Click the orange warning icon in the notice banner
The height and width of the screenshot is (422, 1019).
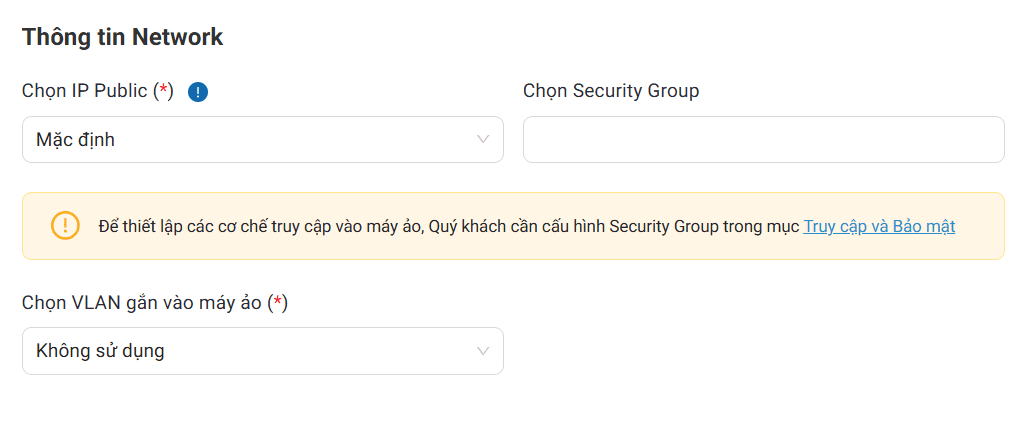(x=65, y=226)
